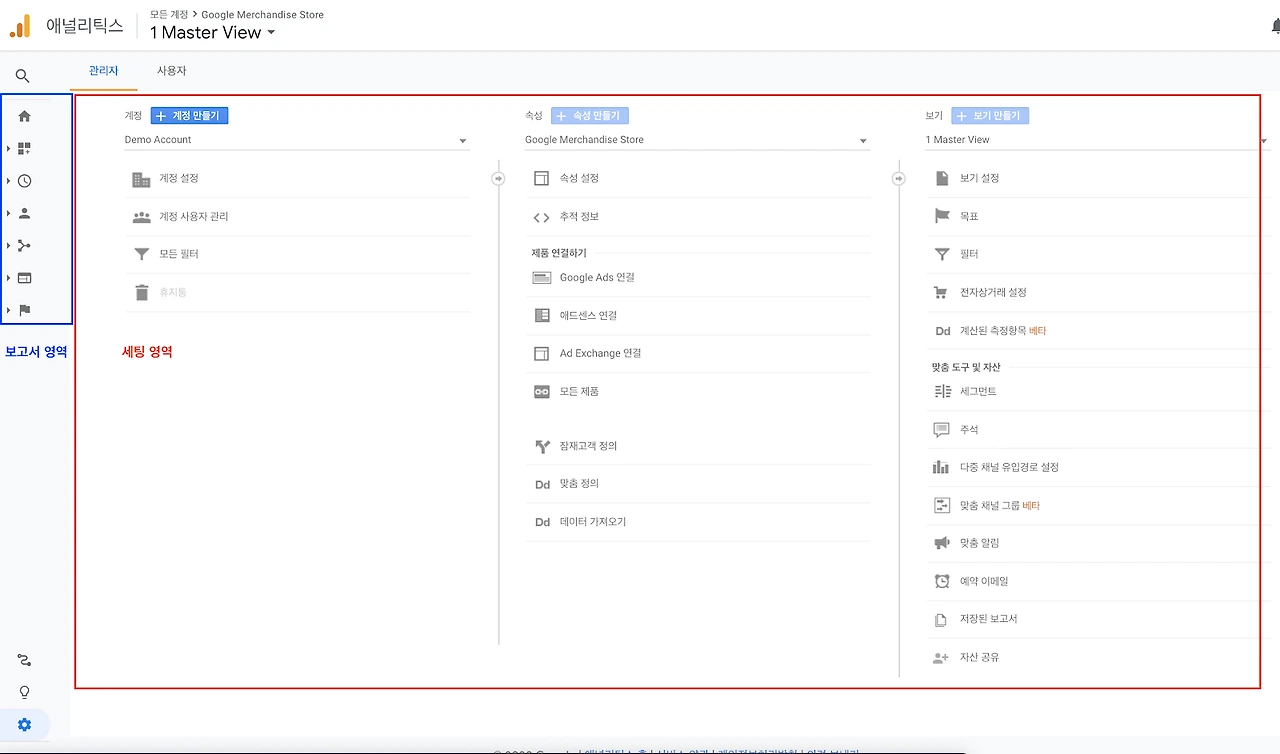This screenshot has height=754, width=1280.
Task: Open the notifications bell icon
Action: [1275, 27]
